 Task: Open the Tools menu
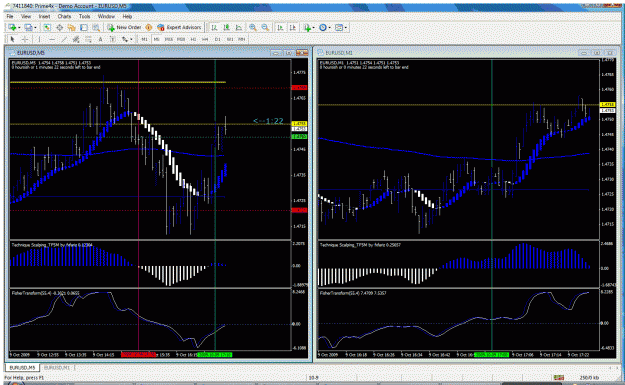point(85,16)
